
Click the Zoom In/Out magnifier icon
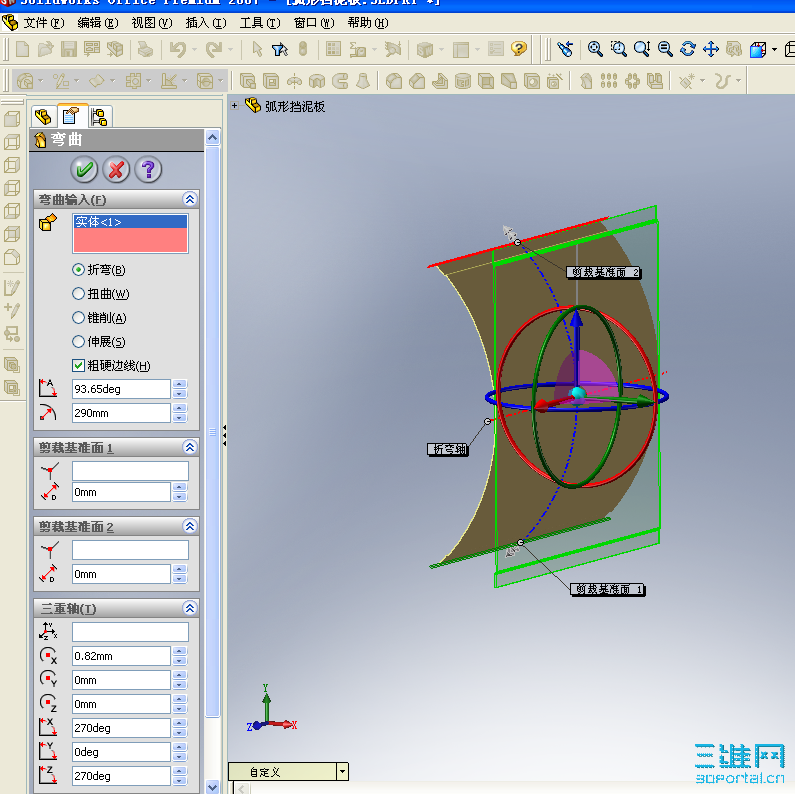(x=641, y=49)
